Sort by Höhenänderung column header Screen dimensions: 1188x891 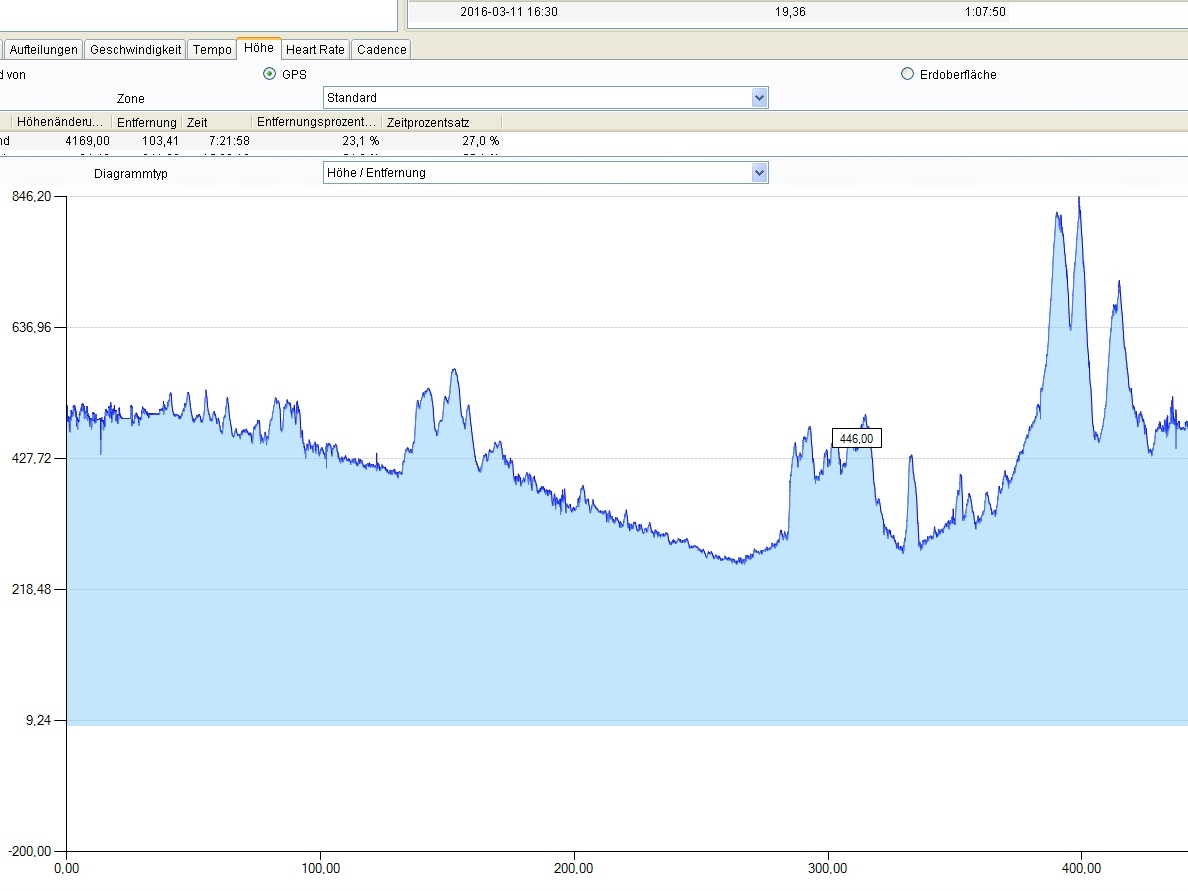[60, 122]
